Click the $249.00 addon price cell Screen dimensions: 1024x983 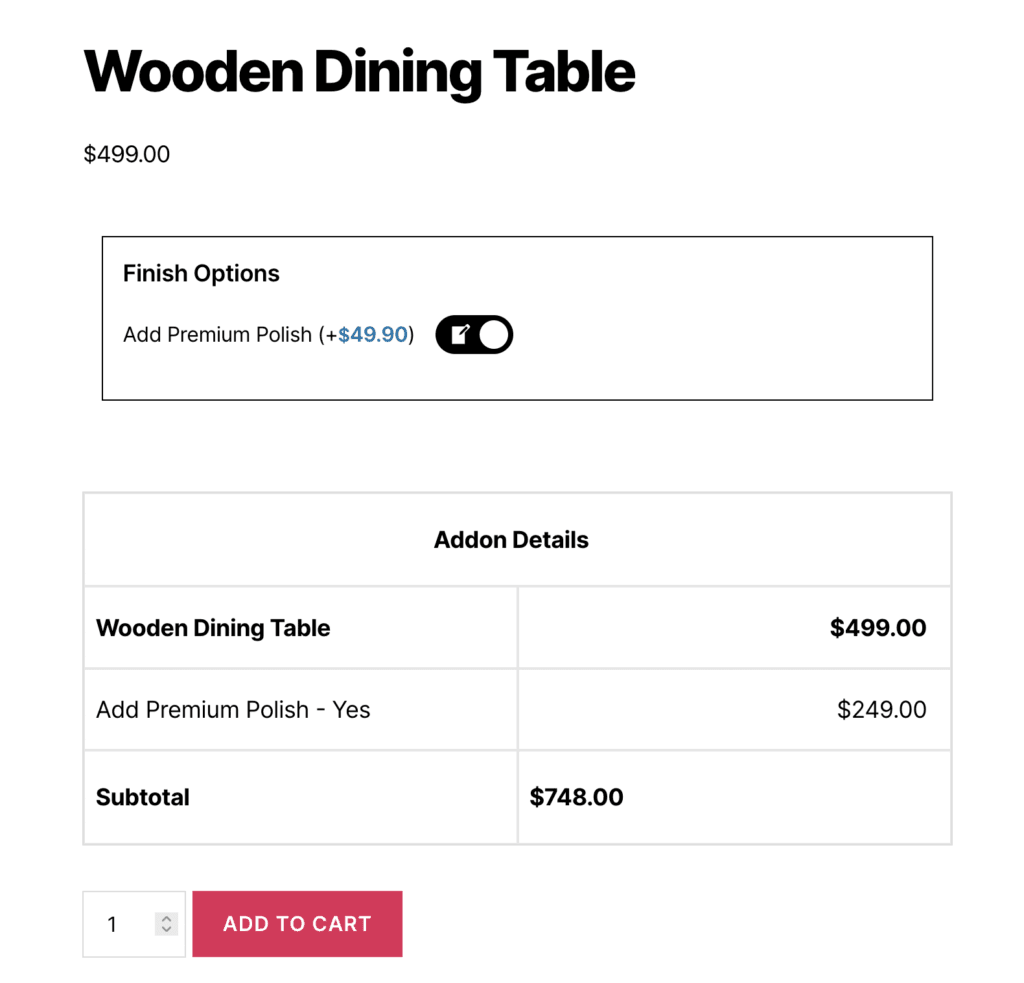[881, 710]
